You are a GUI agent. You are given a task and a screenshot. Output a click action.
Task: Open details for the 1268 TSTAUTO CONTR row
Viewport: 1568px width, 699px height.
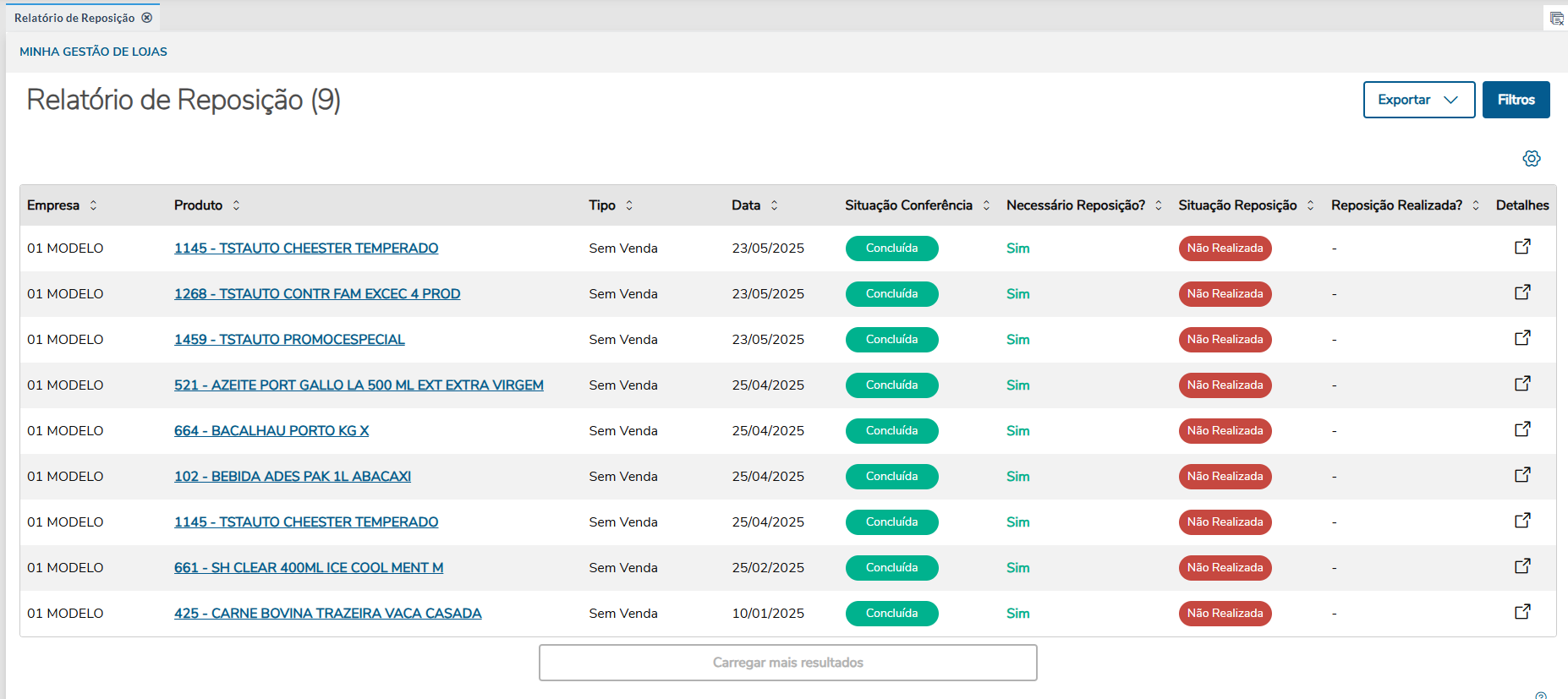point(1521,292)
